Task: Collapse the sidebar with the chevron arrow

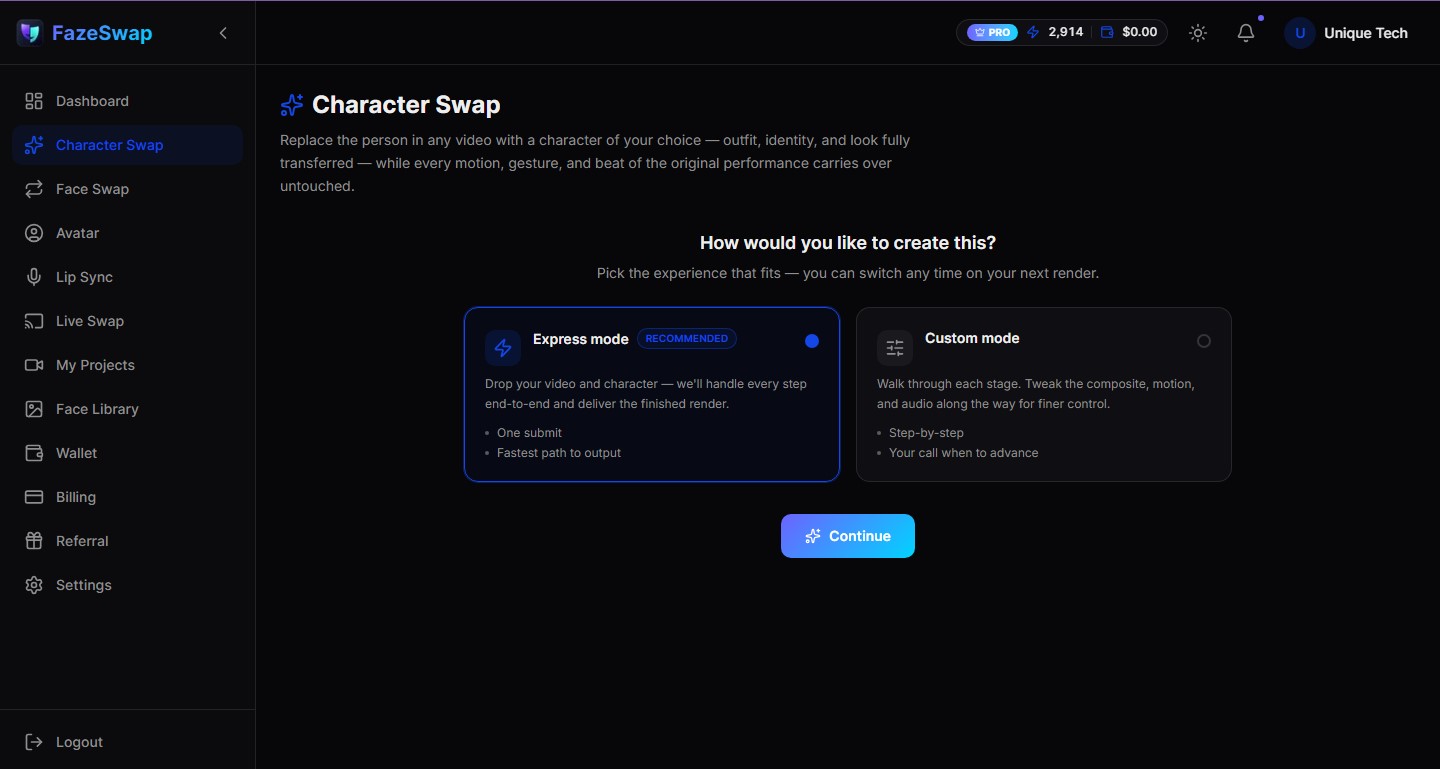Action: tap(223, 33)
